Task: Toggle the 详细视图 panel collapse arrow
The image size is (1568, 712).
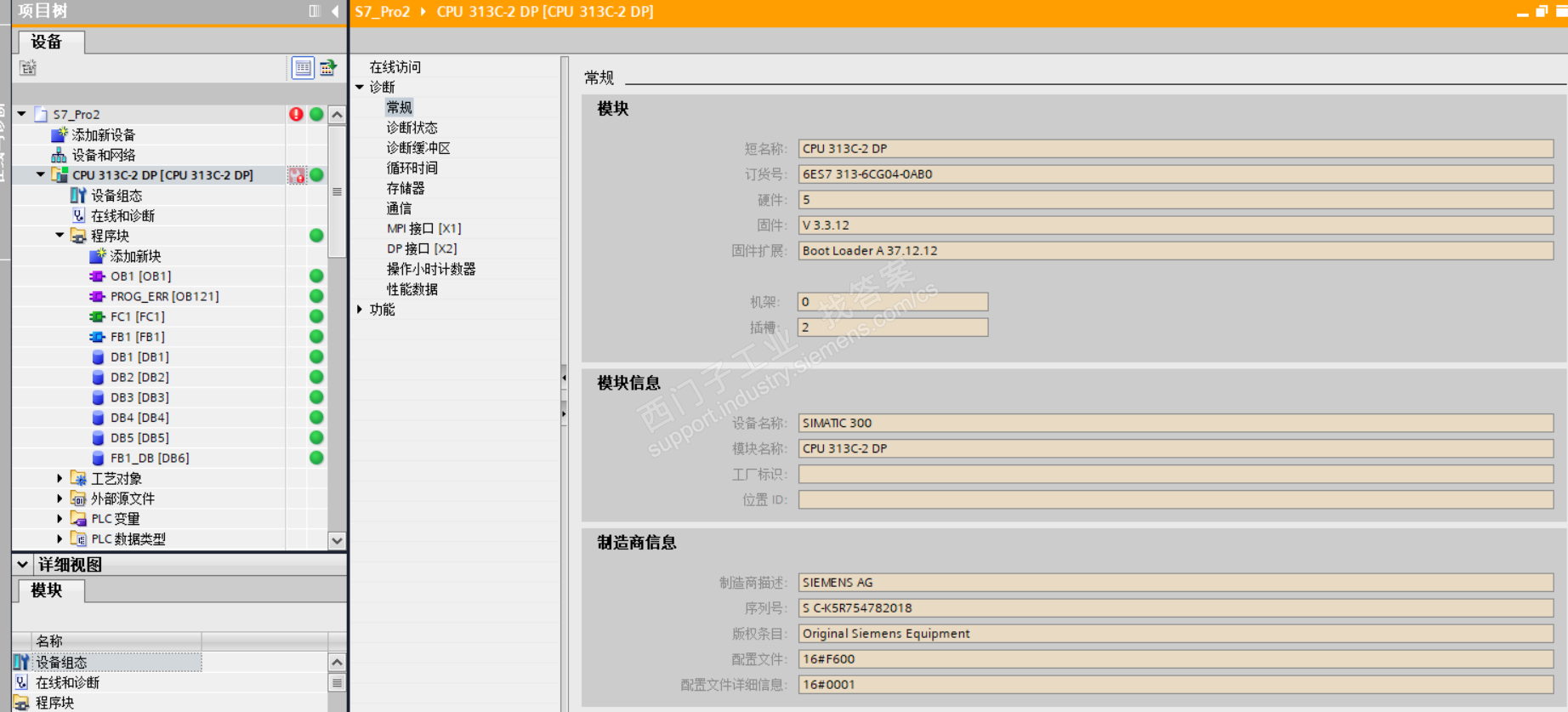Action: [x=23, y=564]
